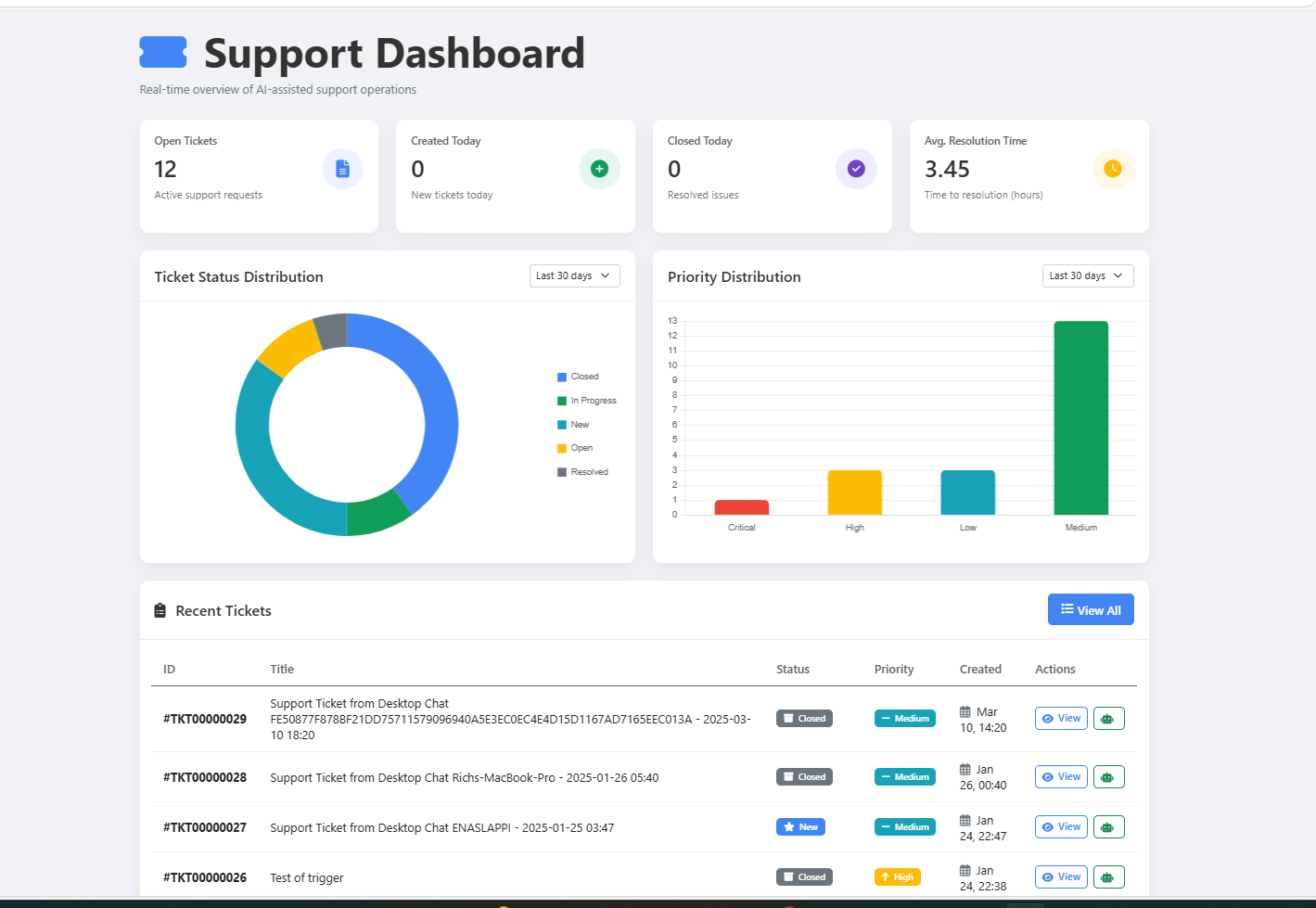Click ticket ID #TKT00000028

pos(205,777)
